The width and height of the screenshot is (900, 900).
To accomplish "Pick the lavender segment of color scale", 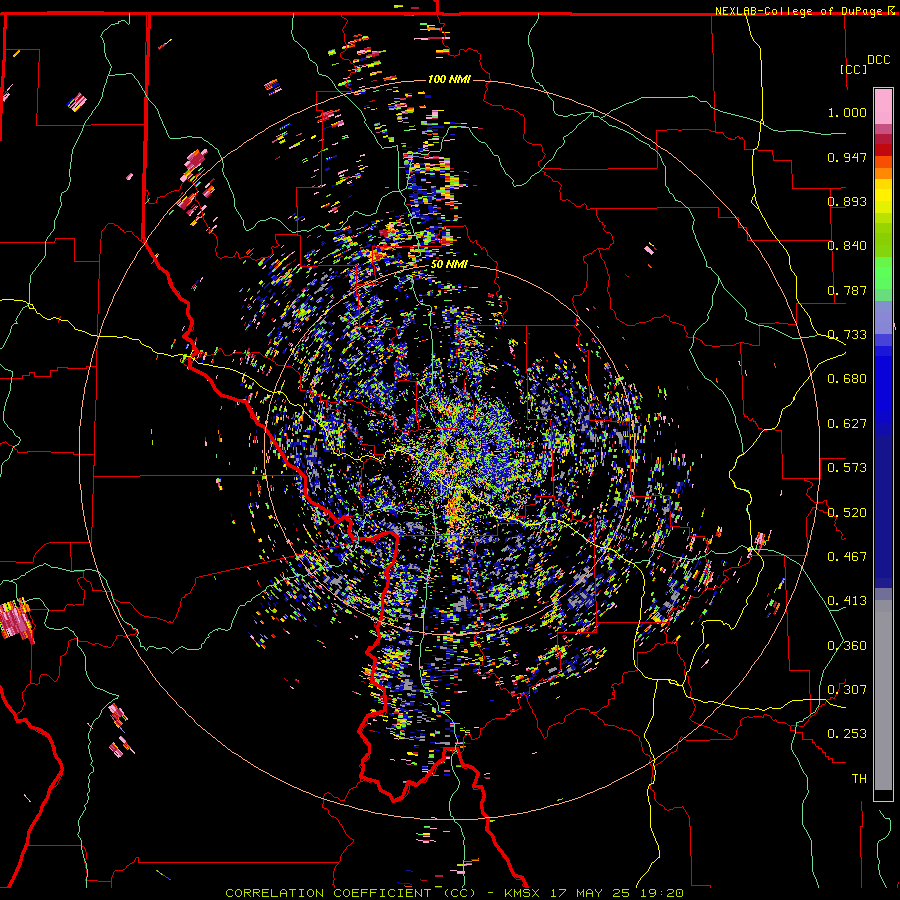I will pos(883,317).
